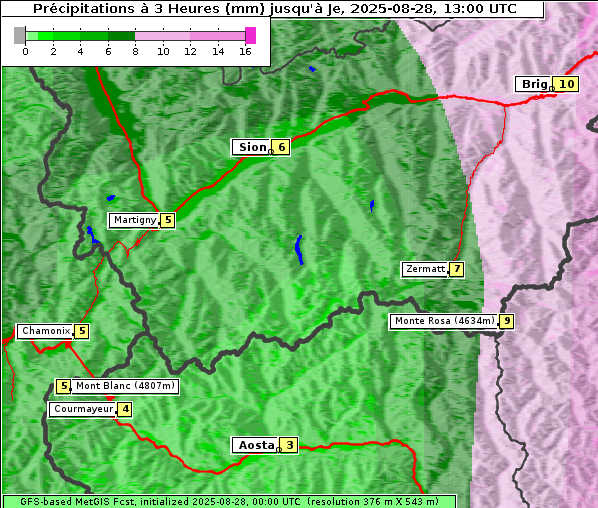Viewport: 598px width, 508px height.
Task: Click the Martigny label on the map
Action: tap(134, 220)
